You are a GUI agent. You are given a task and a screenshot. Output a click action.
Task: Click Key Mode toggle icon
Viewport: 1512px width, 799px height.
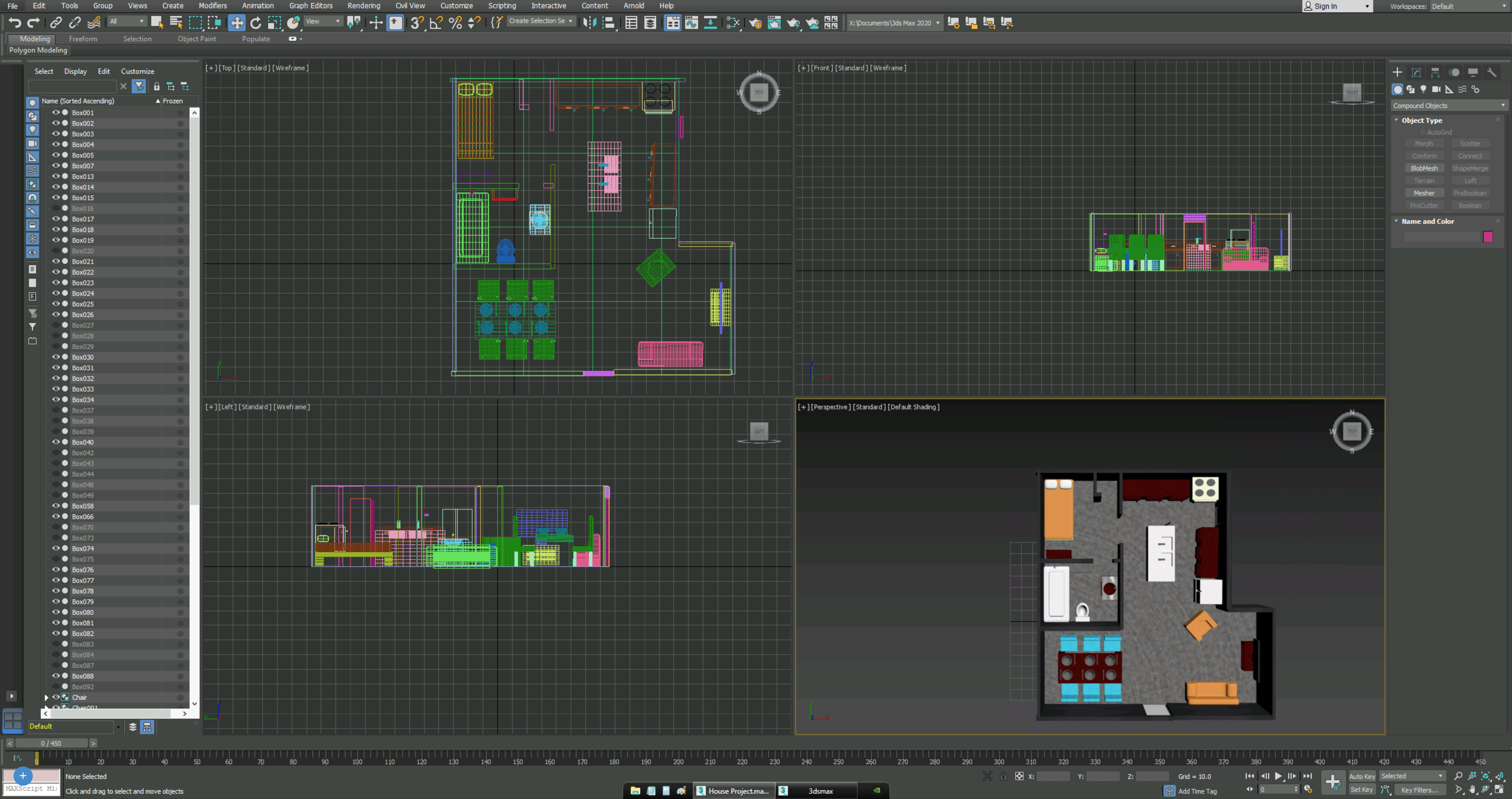pyautogui.click(x=1249, y=790)
